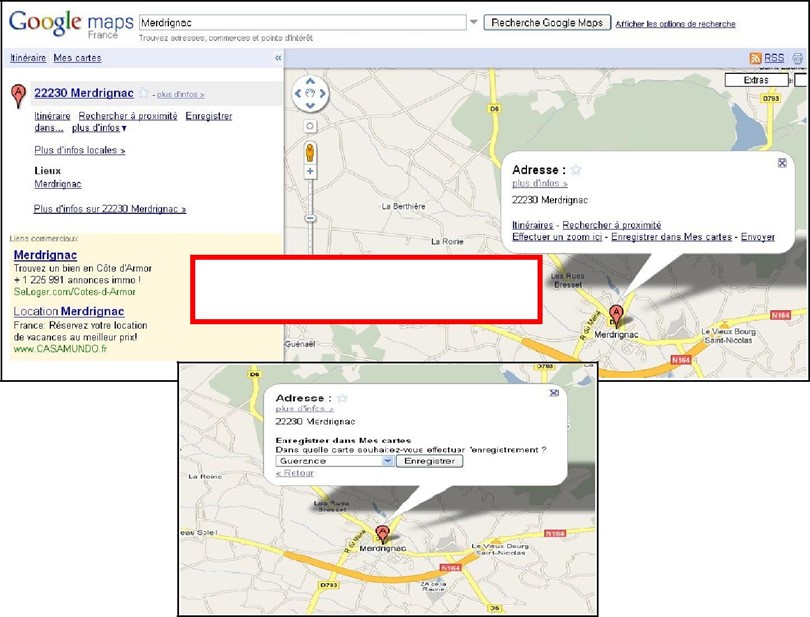Click the circle button below pan control
This screenshot has width=810, height=617.
click(x=309, y=126)
